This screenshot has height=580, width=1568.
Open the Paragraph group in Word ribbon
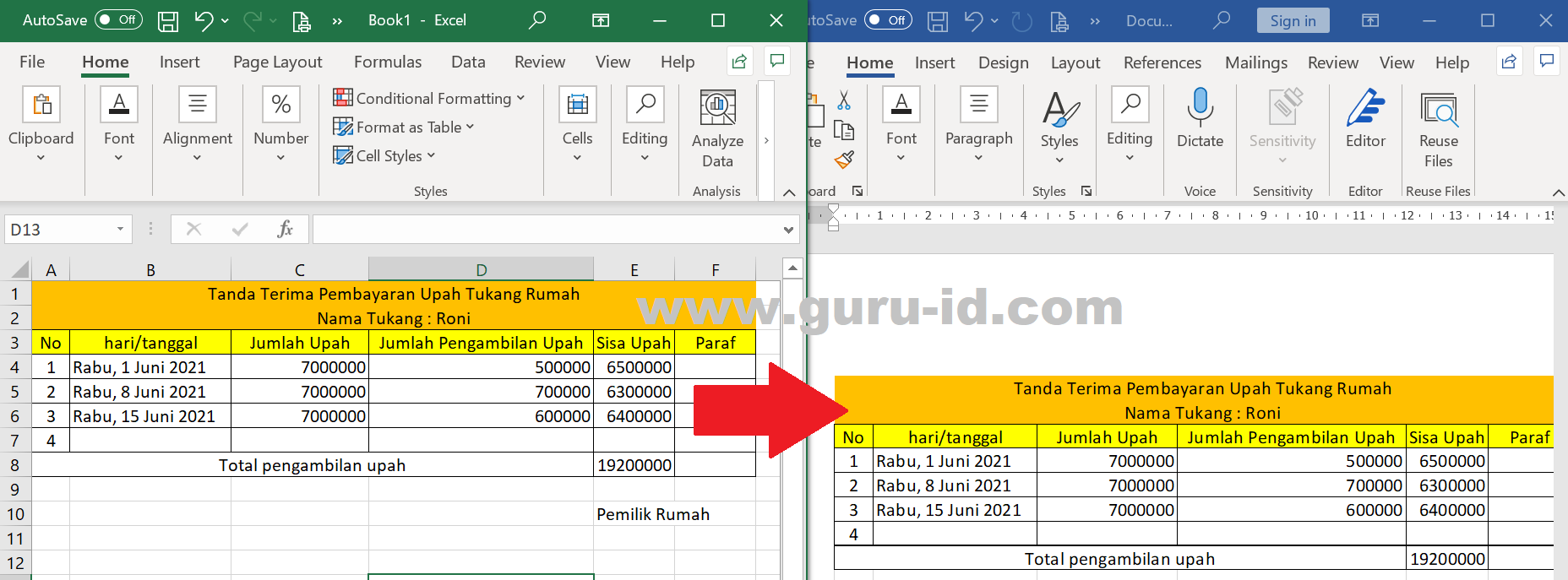[x=978, y=125]
